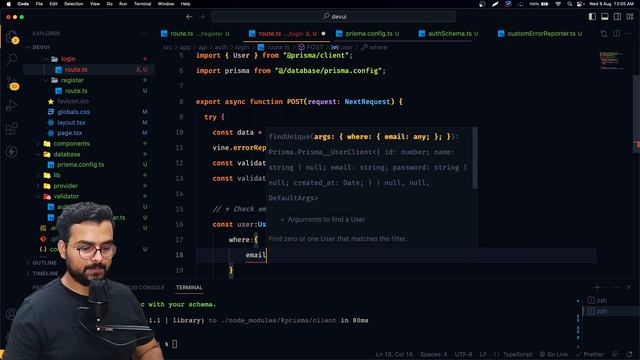Switch to prisma.config.ts tab
The width and height of the screenshot is (640, 360).
[367, 33]
